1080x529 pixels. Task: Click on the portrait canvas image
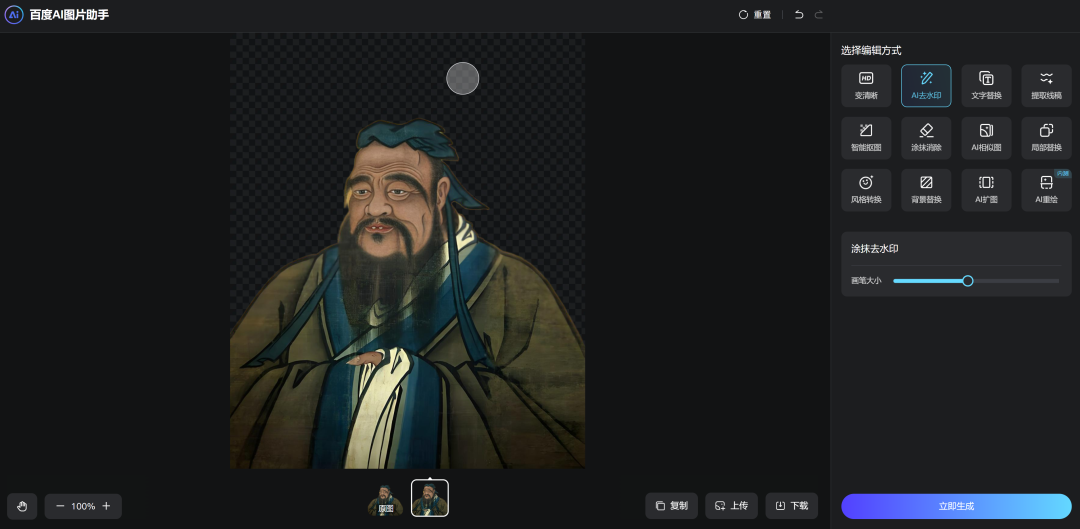click(407, 251)
